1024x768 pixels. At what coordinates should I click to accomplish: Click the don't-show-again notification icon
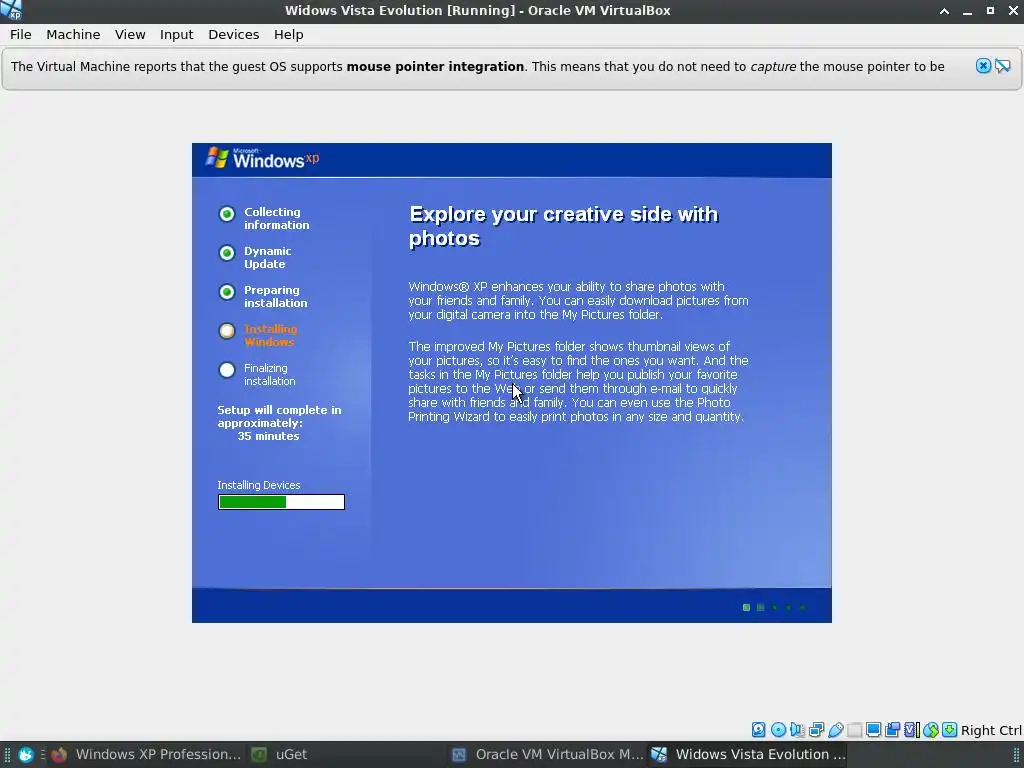pyautogui.click(x=1002, y=66)
